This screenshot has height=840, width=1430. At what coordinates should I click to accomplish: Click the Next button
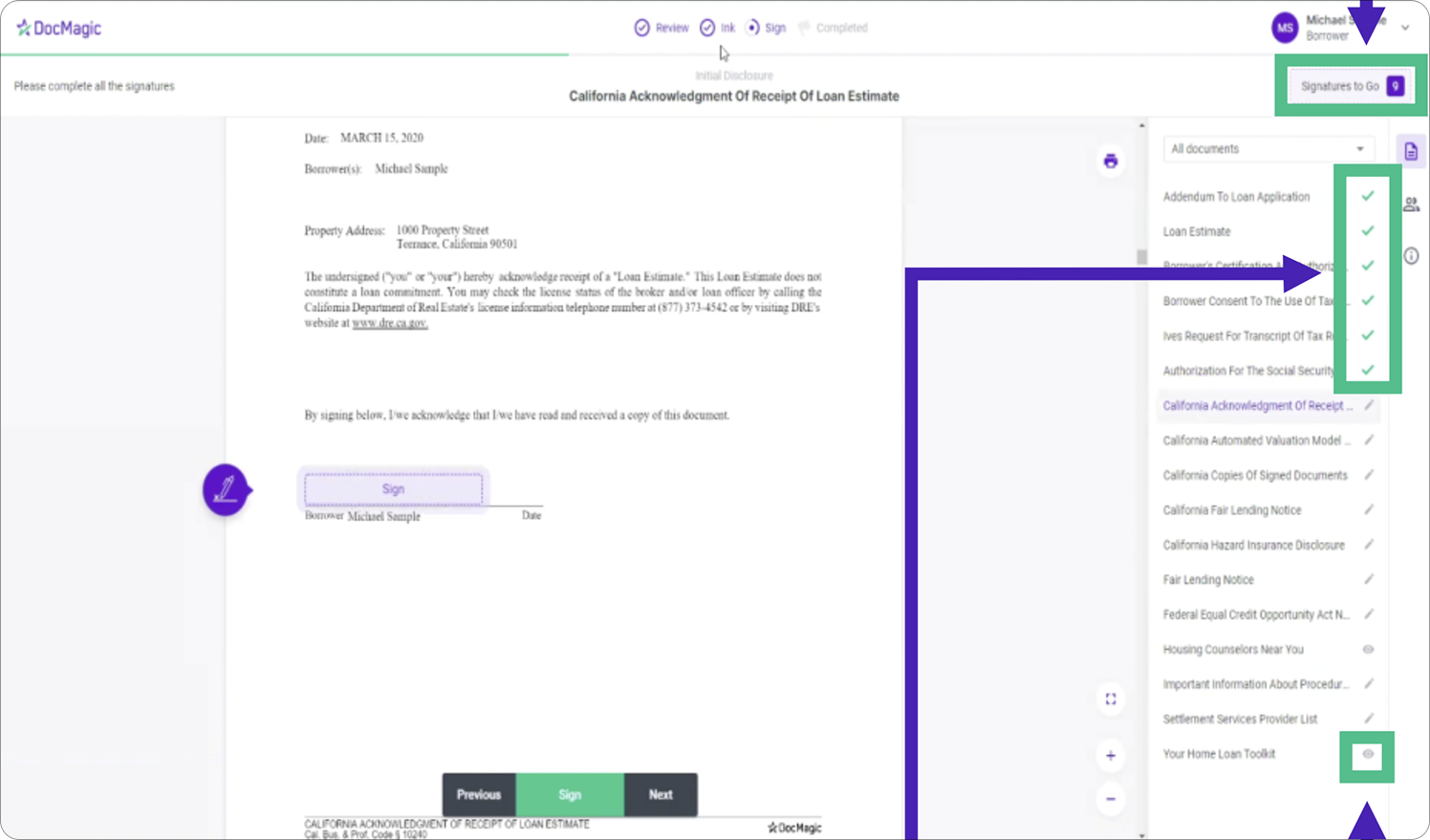[661, 795]
